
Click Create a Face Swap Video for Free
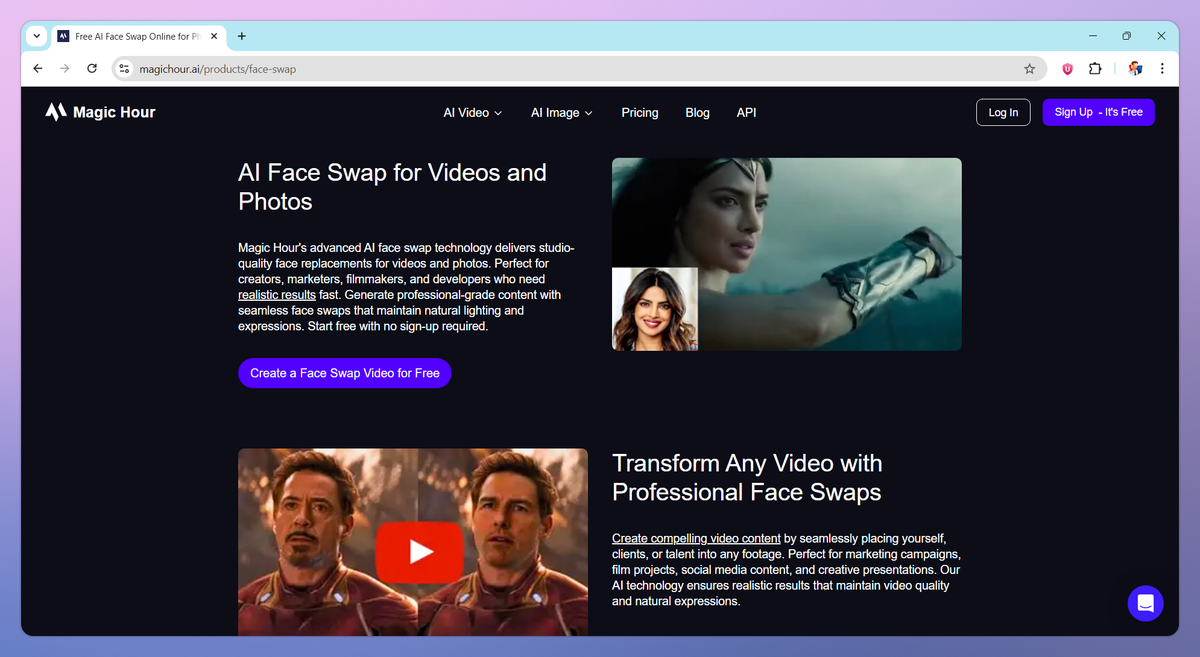click(x=345, y=373)
